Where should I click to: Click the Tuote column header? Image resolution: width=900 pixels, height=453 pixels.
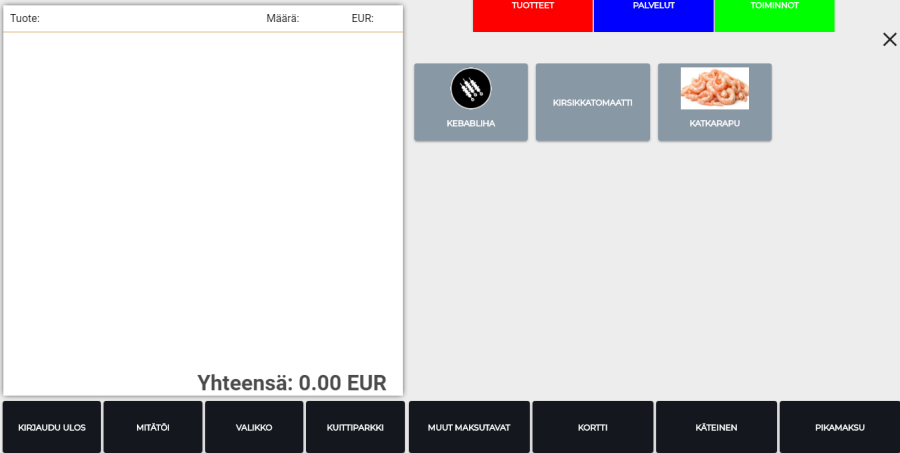pos(25,19)
